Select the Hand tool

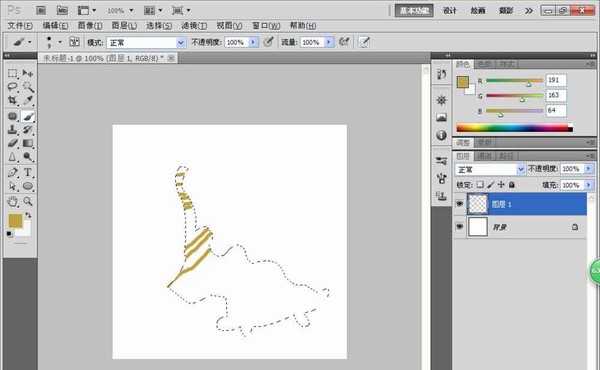pos(13,202)
